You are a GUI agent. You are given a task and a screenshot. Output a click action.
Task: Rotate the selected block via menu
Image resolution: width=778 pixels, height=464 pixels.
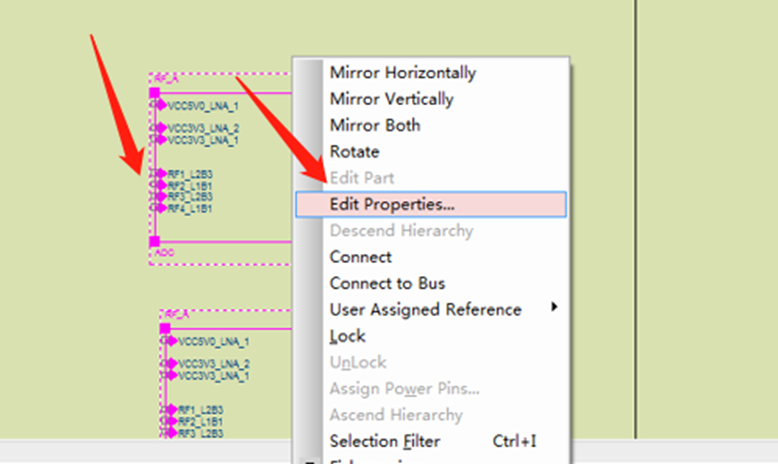pyautogui.click(x=354, y=152)
